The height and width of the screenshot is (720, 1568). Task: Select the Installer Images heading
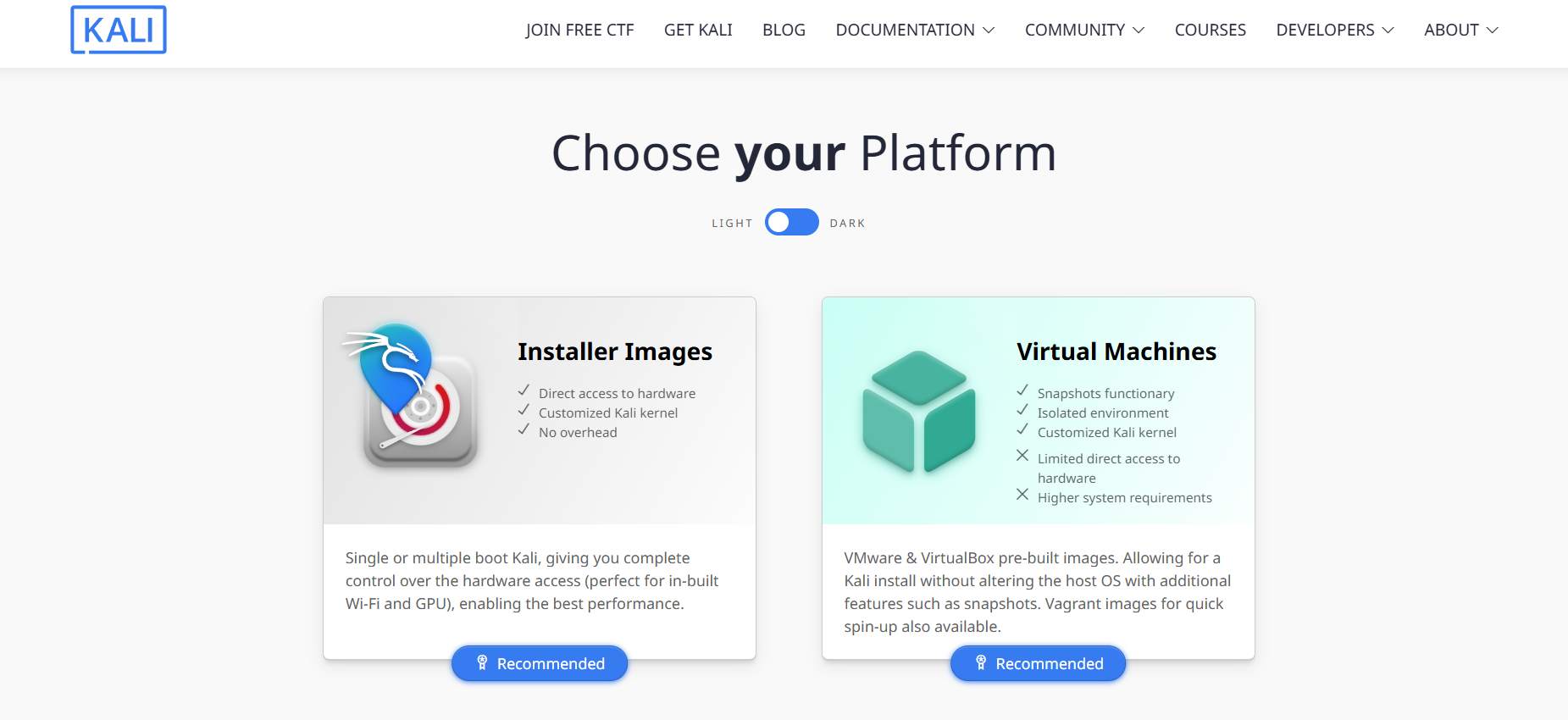[x=615, y=352]
